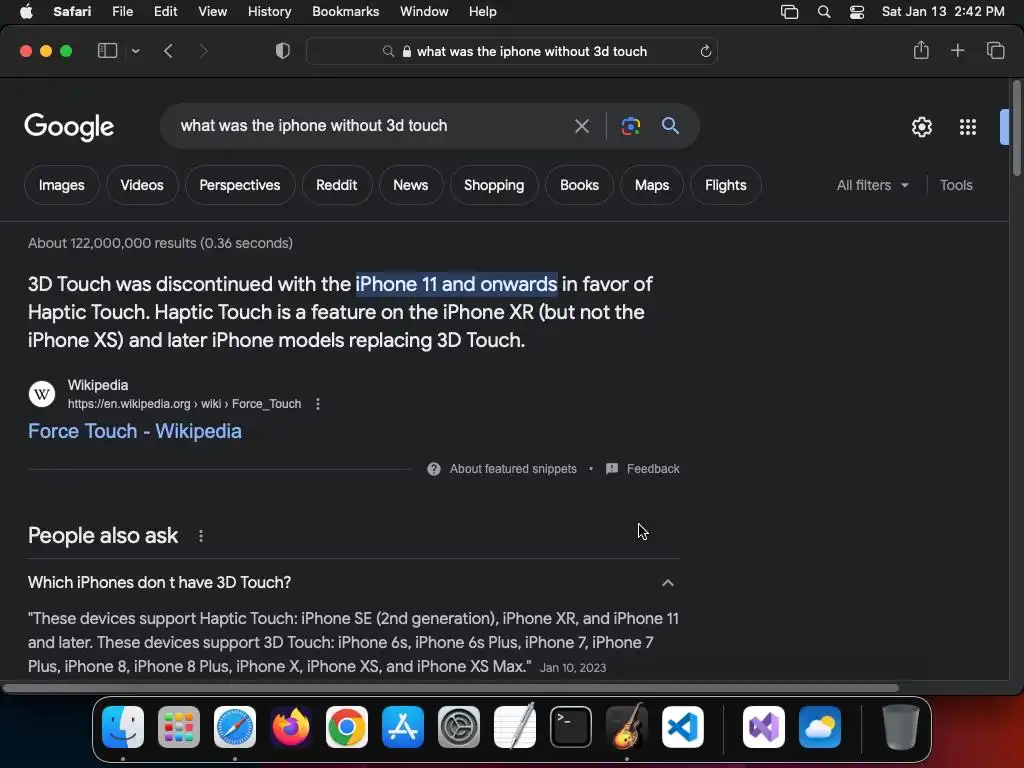Click the Wikipedia favicon
Viewport: 1024px width, 768px height.
(42, 394)
